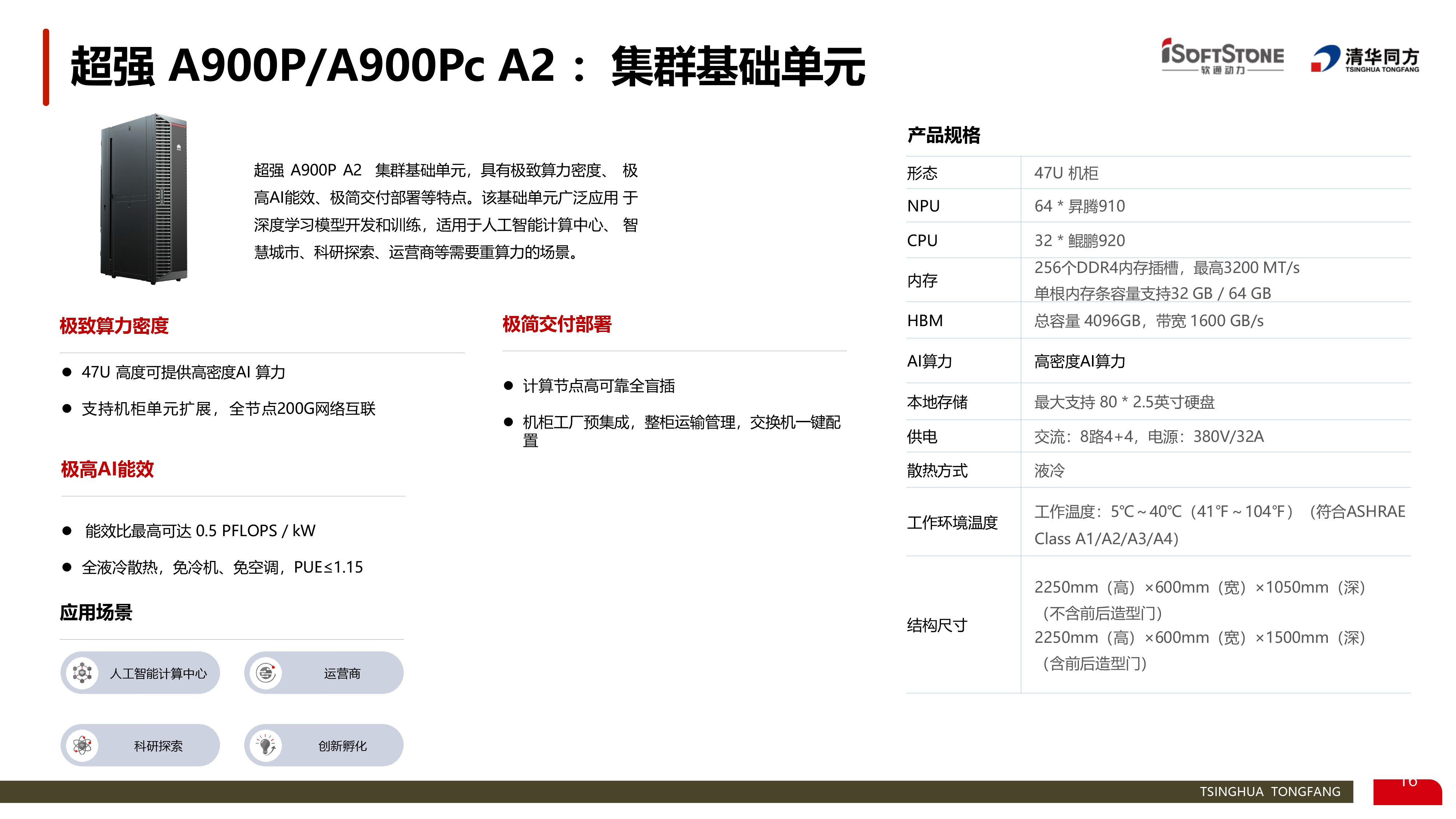The image size is (1456, 819).
Task: Click the 内存 row label
Action: pos(922,280)
